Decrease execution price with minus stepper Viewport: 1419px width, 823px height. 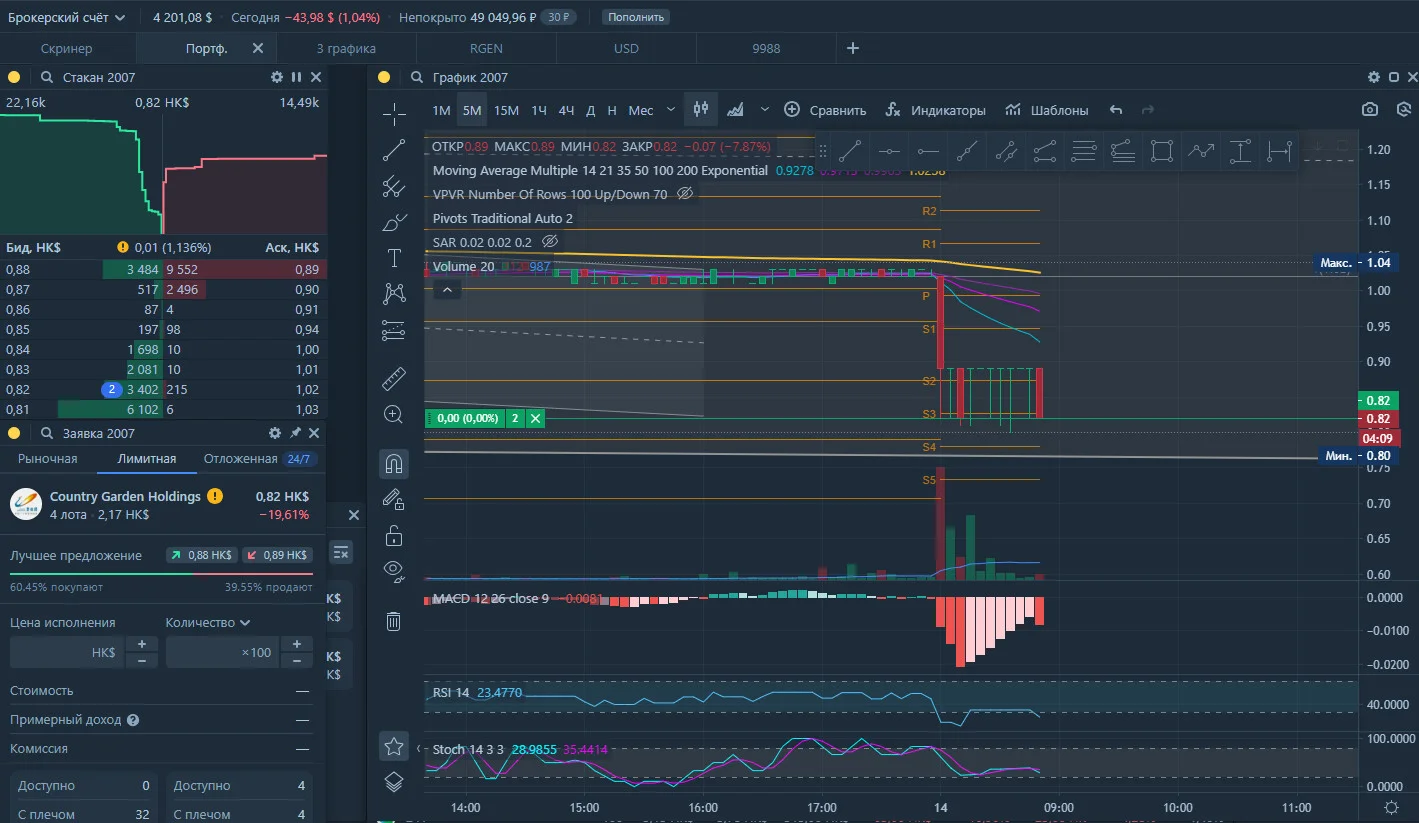click(142, 661)
